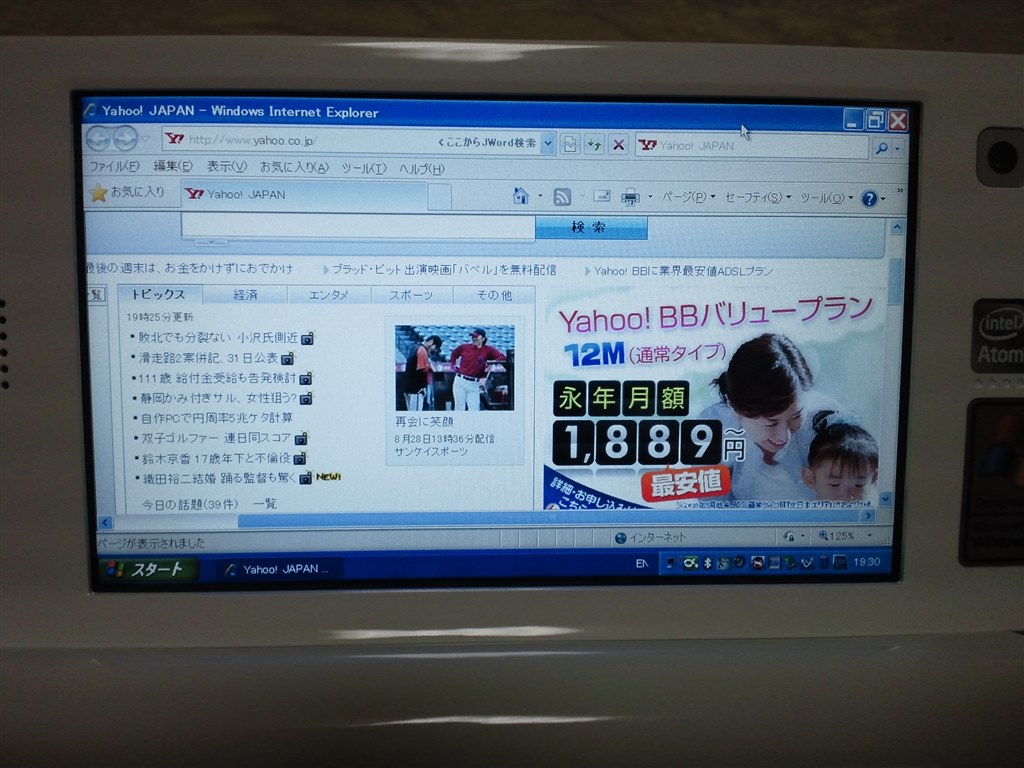1024x768 pixels.
Task: Click the horizontal scrollbar right arrow
Action: [868, 517]
